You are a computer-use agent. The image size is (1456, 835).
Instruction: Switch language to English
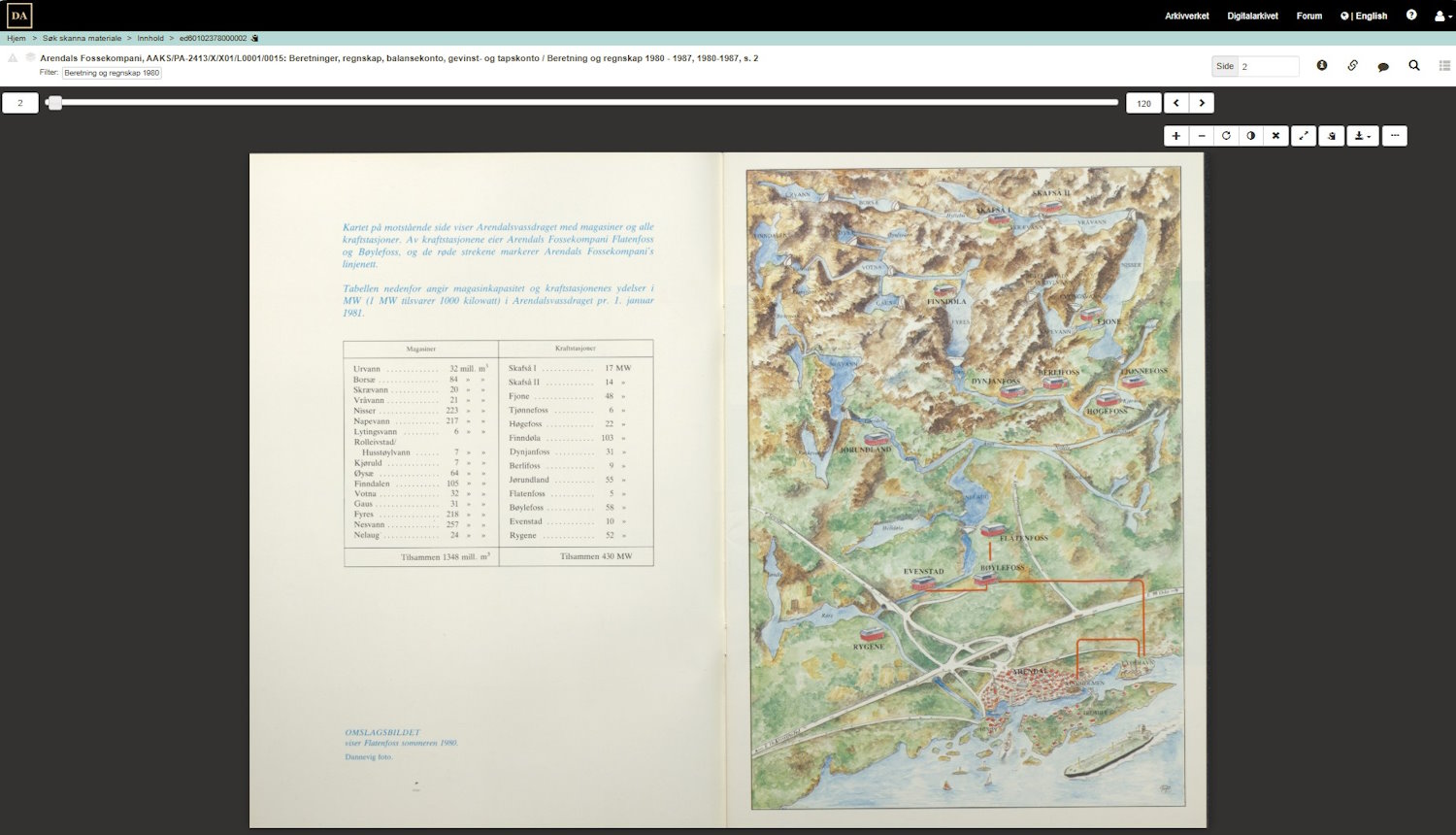pos(1364,16)
